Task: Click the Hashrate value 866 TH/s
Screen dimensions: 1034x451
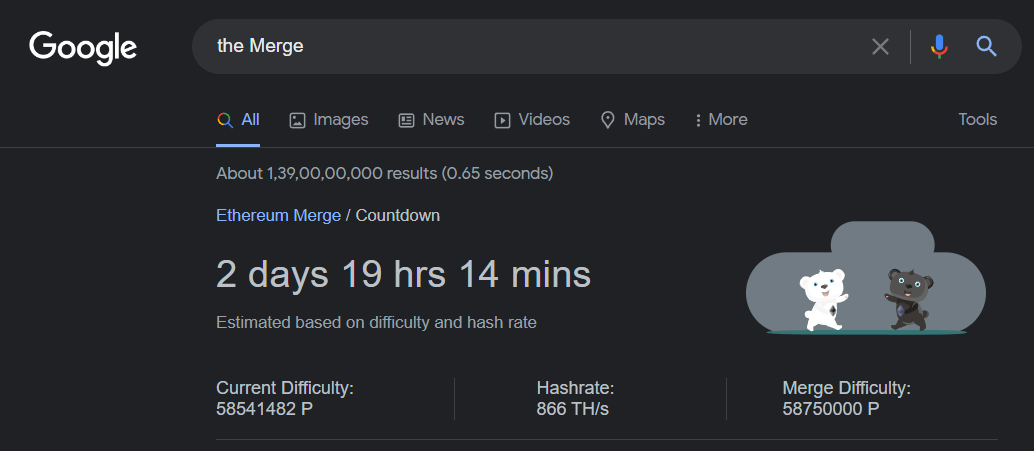Action: click(x=572, y=409)
